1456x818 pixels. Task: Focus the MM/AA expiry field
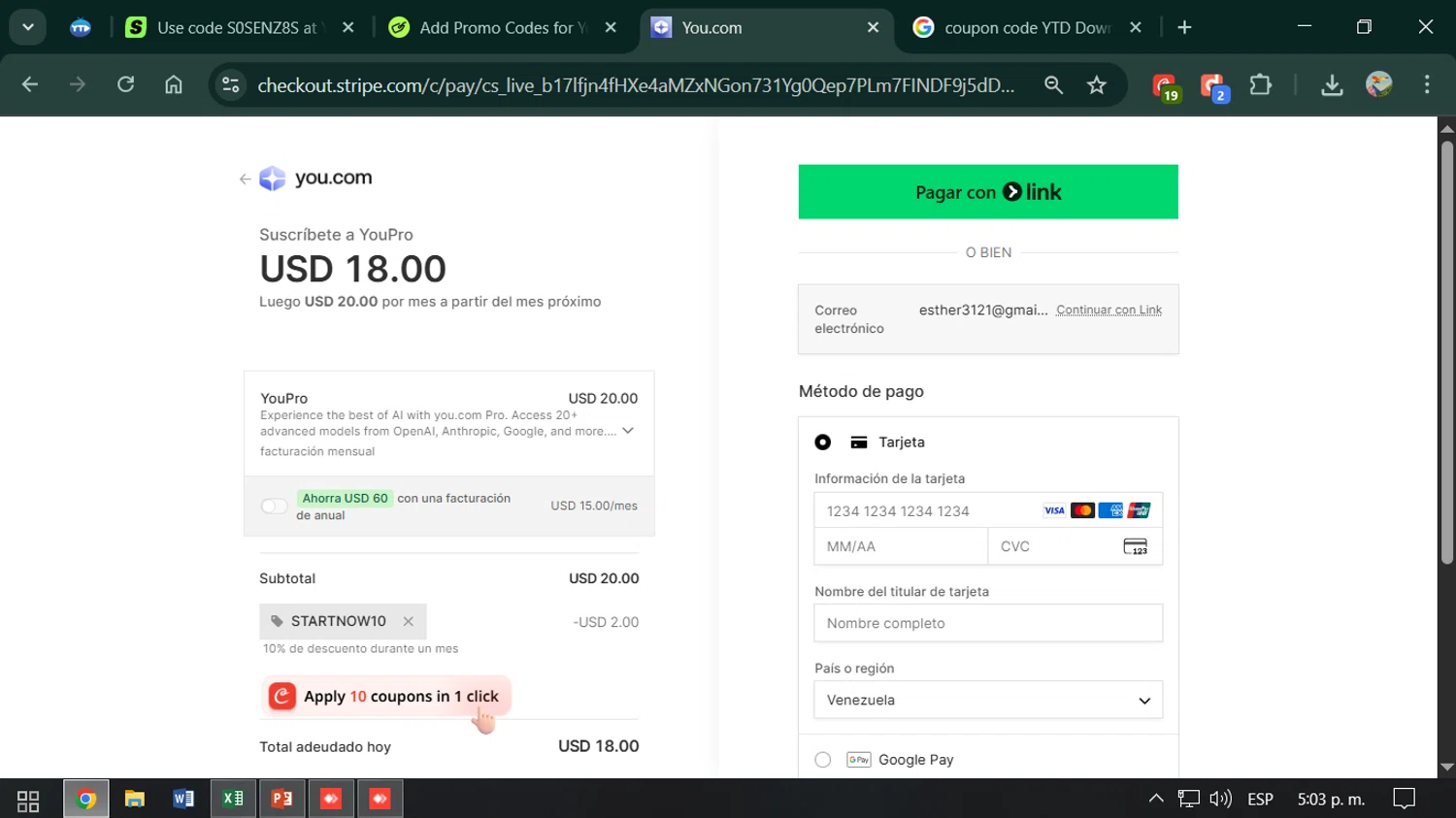pos(901,546)
